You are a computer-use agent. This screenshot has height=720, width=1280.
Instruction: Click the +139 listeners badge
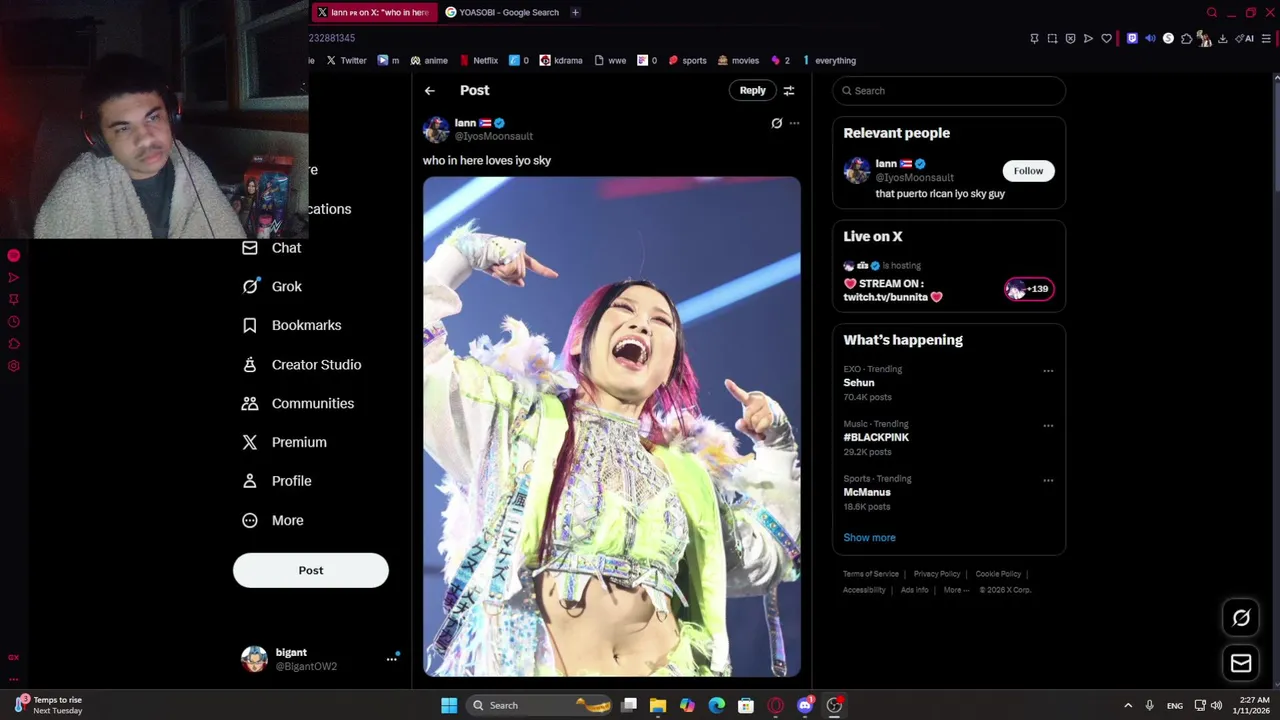(1029, 289)
